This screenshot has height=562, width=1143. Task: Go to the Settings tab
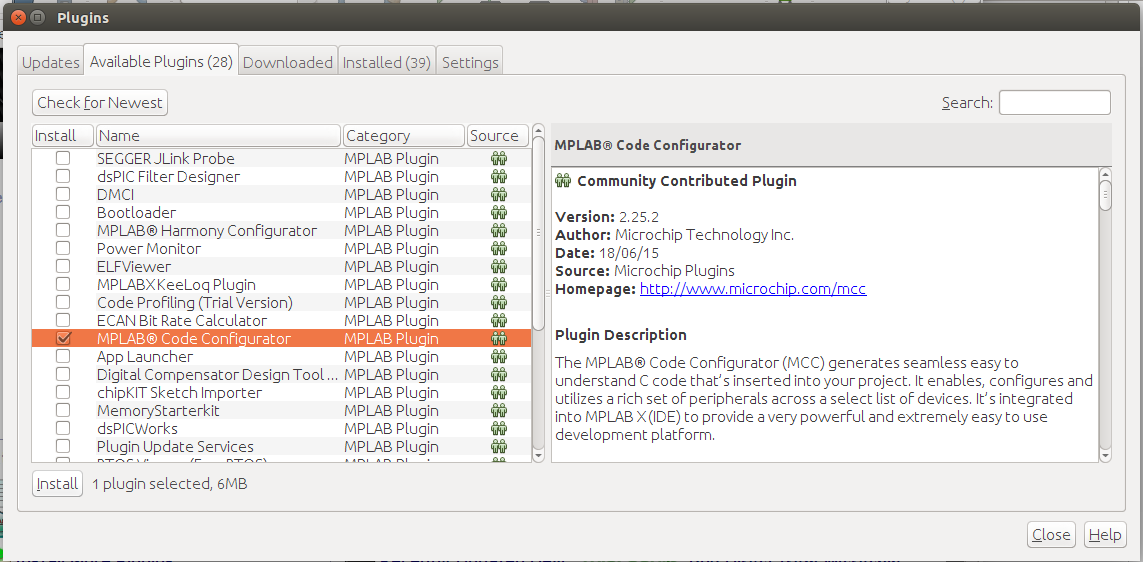470,62
